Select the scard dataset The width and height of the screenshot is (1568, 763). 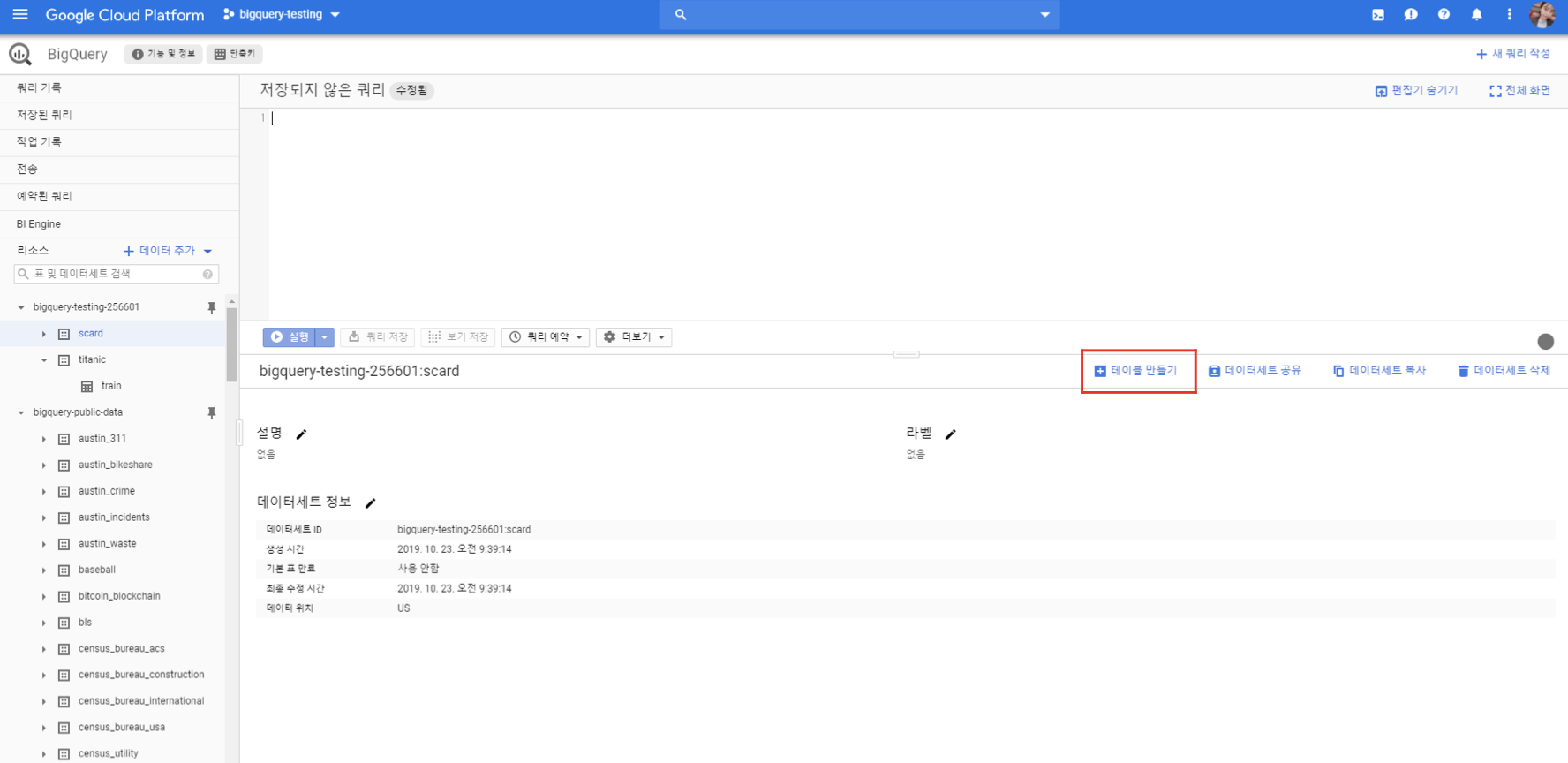pyautogui.click(x=90, y=334)
